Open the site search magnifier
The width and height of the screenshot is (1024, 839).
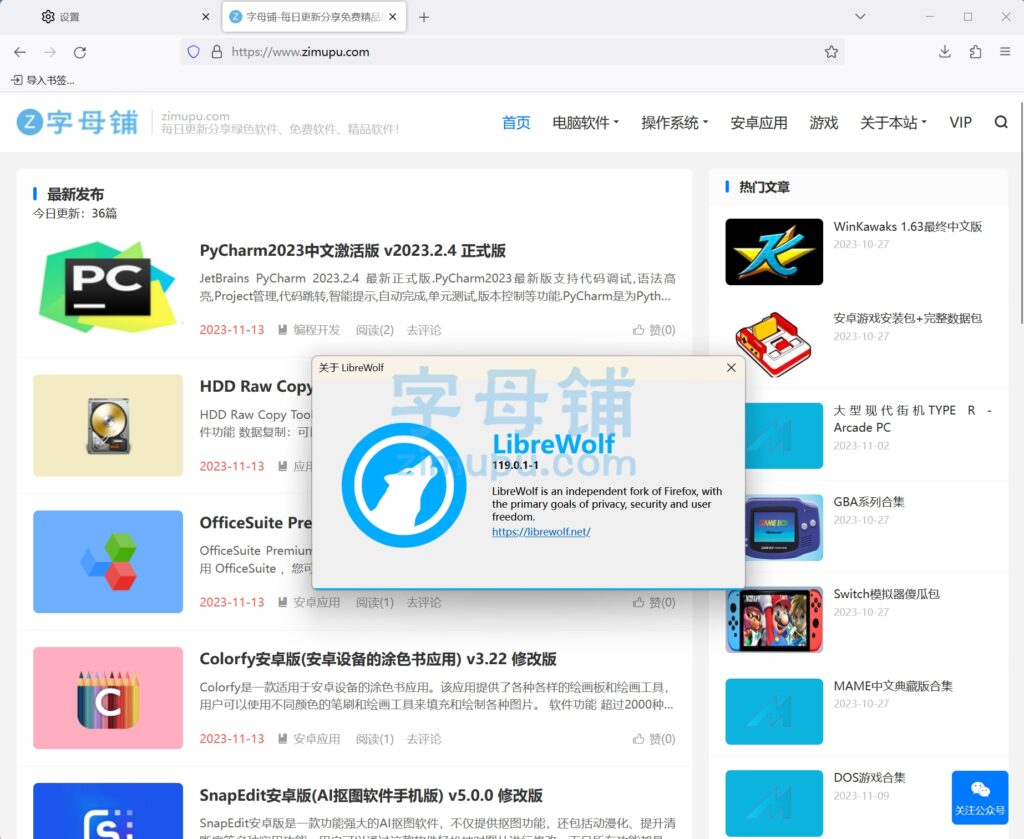(1001, 122)
